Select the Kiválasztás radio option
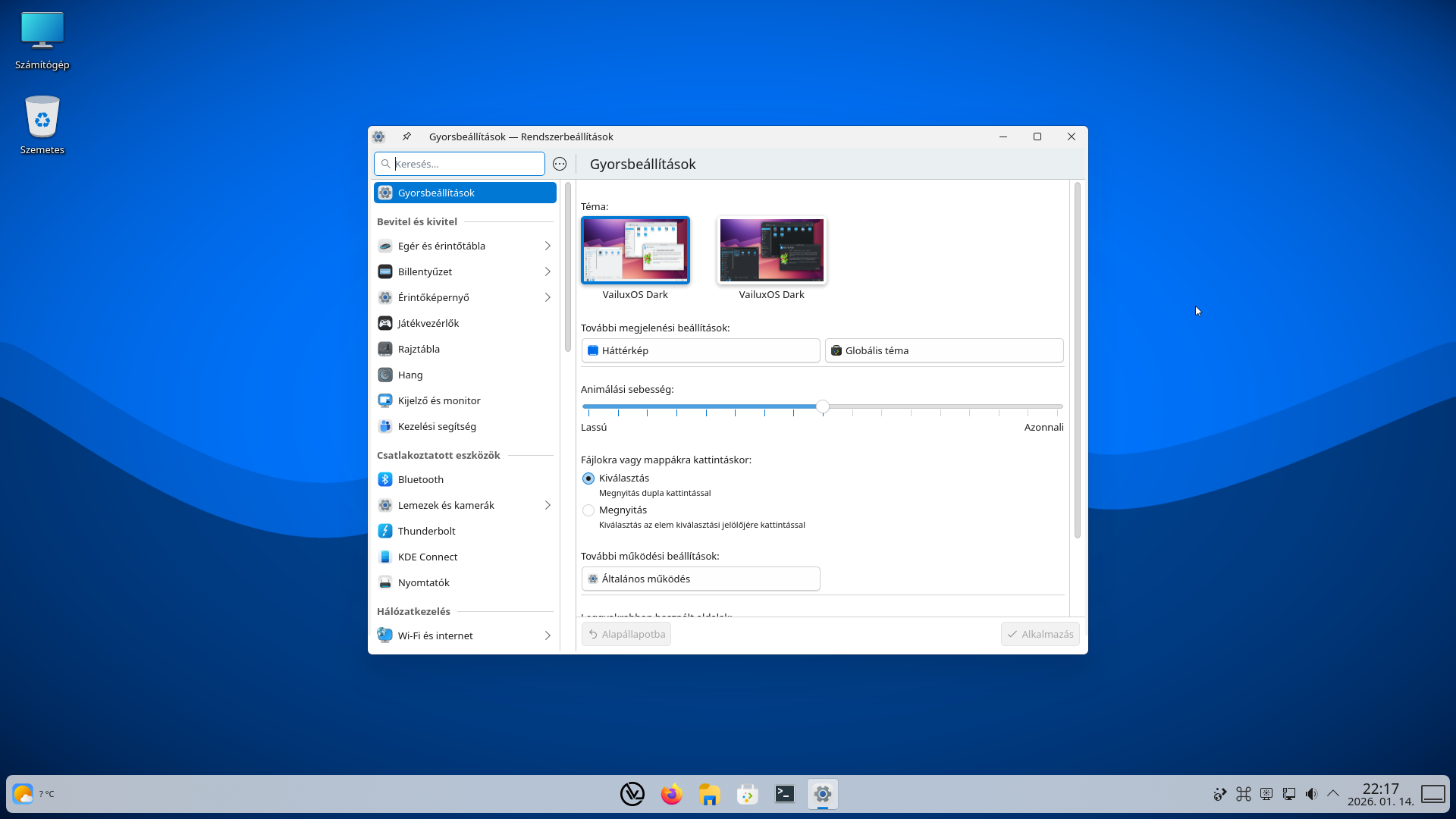The height and width of the screenshot is (819, 1456). tap(588, 479)
